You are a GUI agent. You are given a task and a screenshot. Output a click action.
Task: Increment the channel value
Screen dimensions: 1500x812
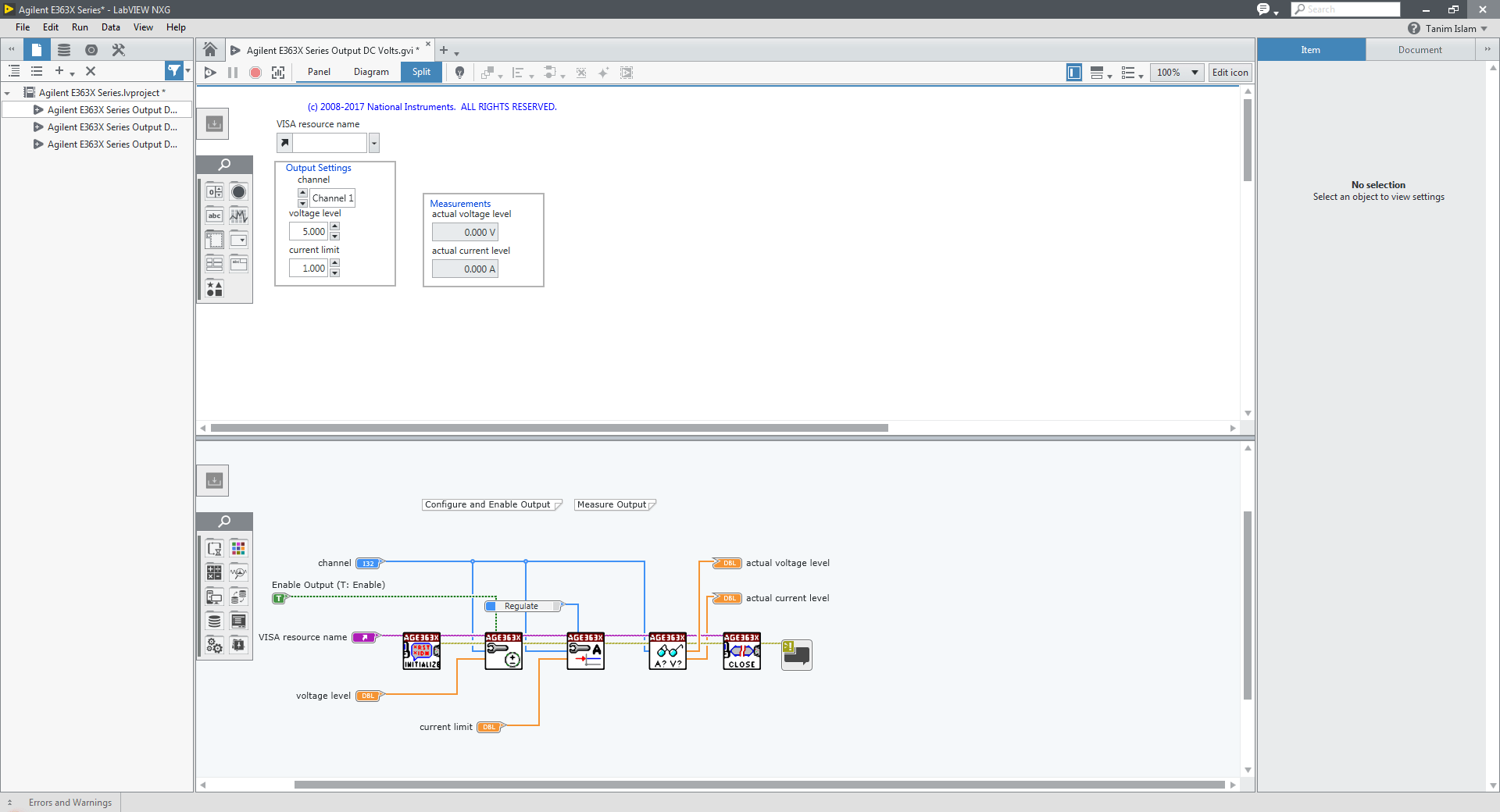coord(302,193)
